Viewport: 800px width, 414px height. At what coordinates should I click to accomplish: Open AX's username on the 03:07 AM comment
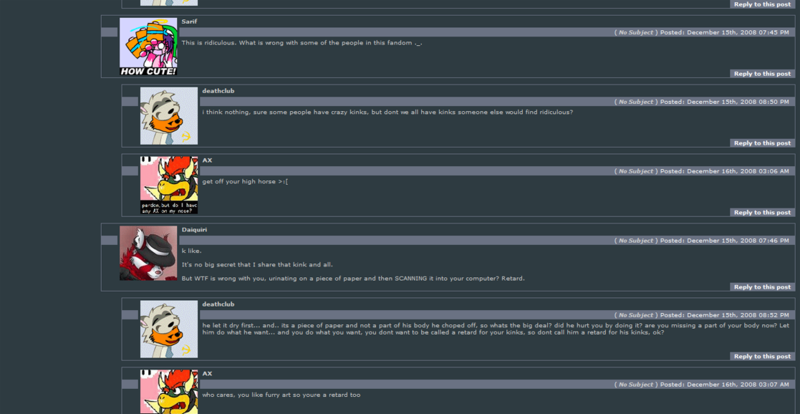[207, 374]
